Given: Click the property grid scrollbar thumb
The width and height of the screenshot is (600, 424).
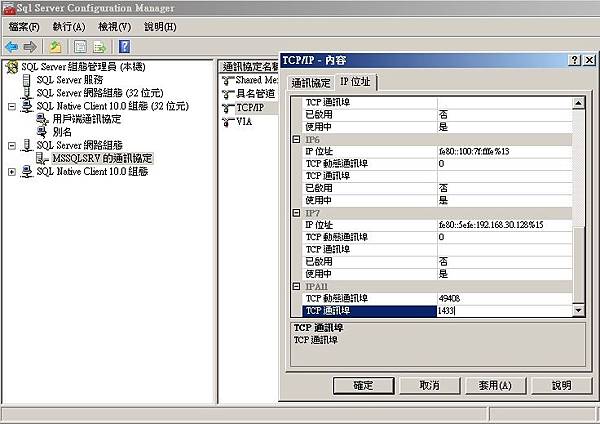Looking at the screenshot, I should (578, 265).
